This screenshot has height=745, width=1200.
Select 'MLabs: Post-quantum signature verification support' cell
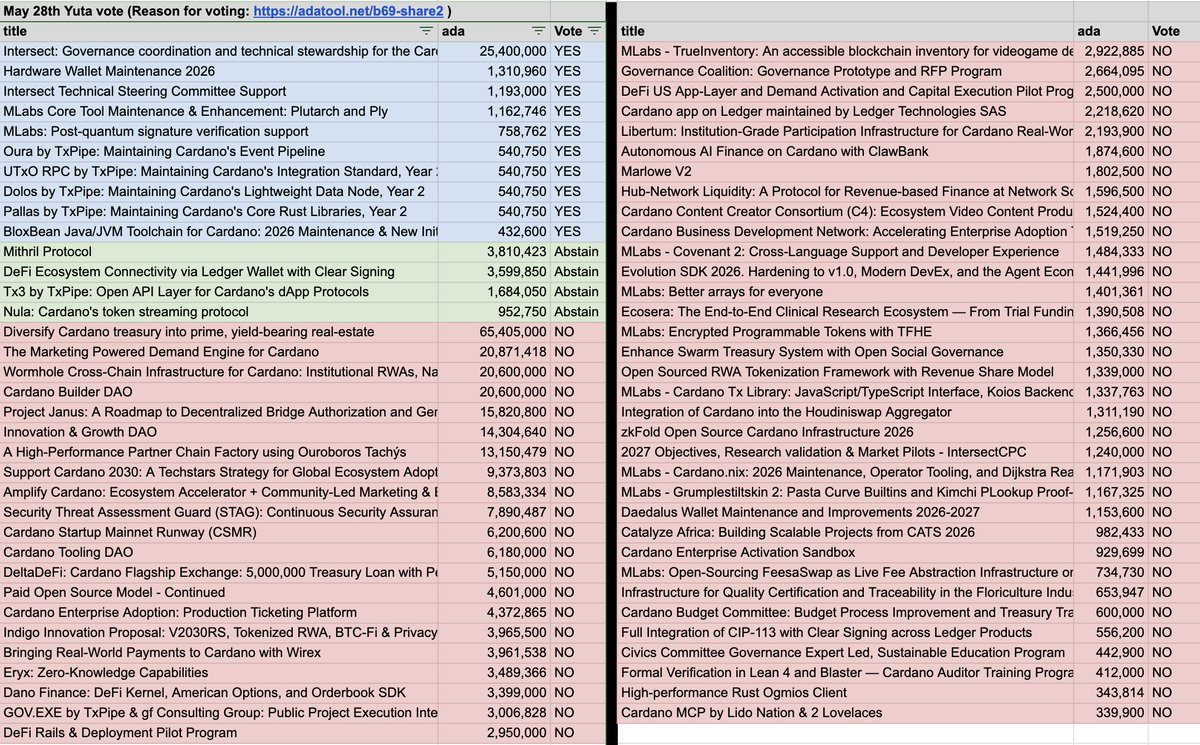(x=219, y=131)
